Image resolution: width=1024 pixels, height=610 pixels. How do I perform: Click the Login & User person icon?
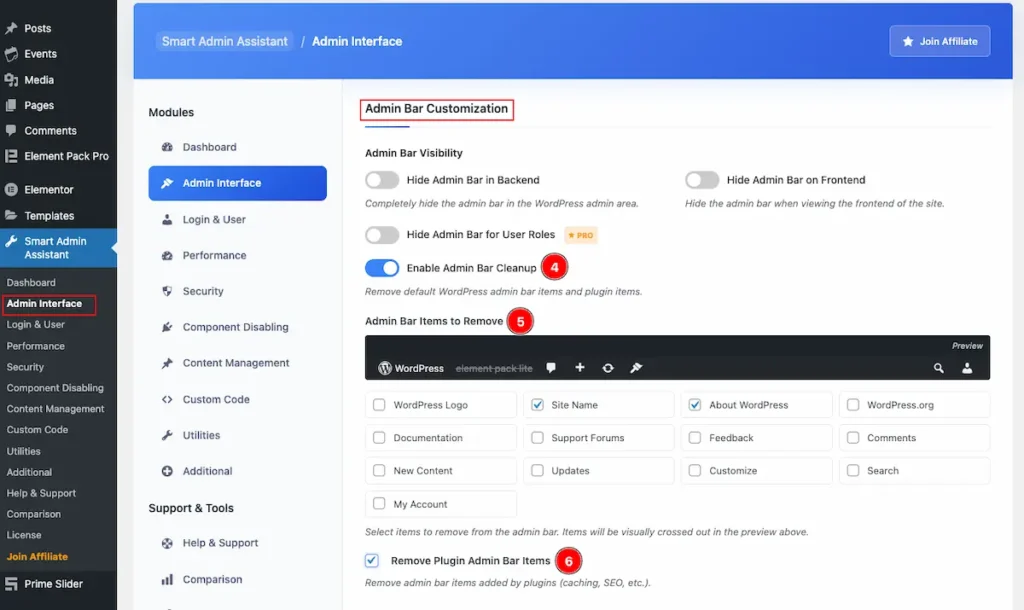(167, 219)
